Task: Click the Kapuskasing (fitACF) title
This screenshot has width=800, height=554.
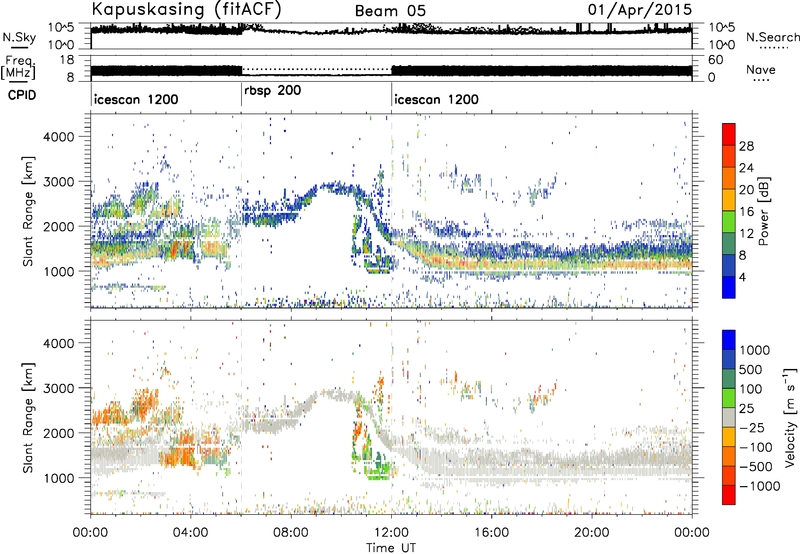Action: 186,10
